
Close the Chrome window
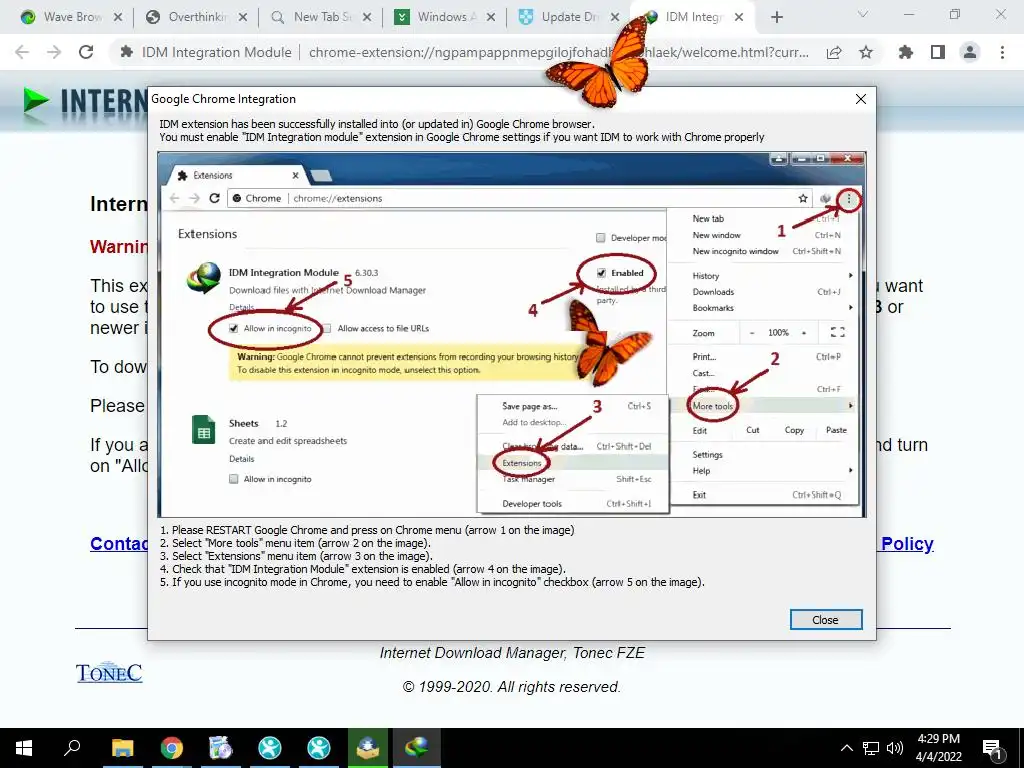pyautogui.click(x=1000, y=14)
